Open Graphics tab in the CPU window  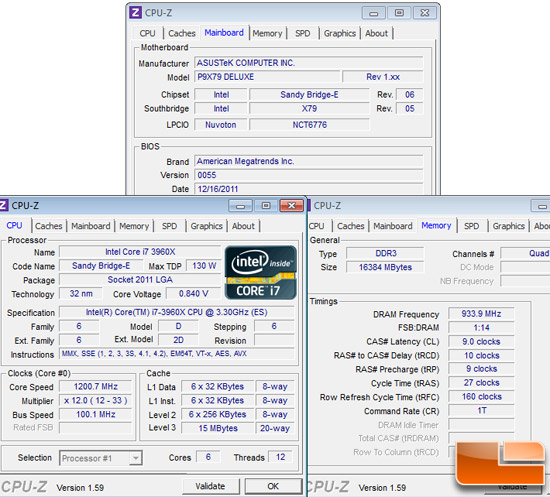coord(207,226)
